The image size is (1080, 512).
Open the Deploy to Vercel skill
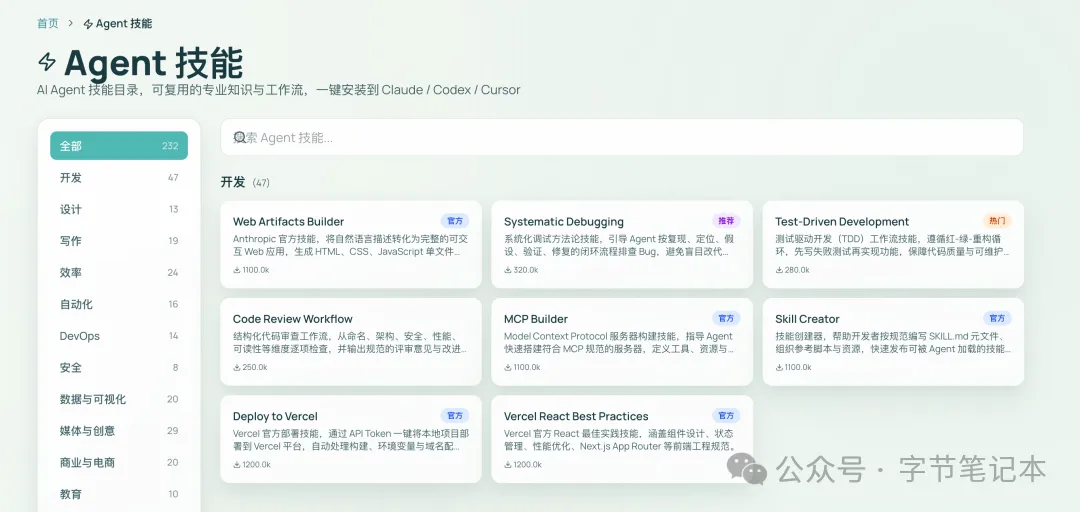351,439
